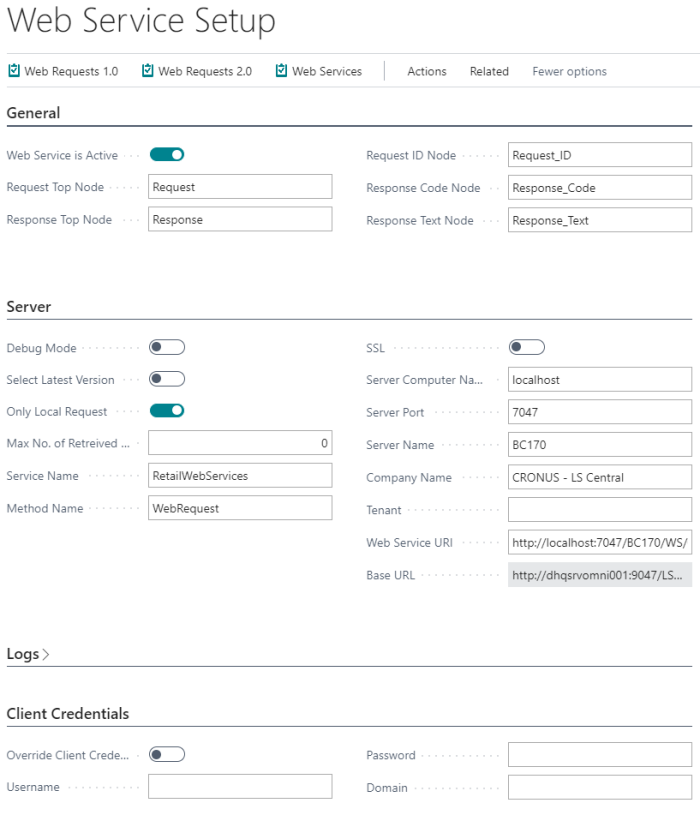
Task: Open the Related menu
Action: (x=489, y=71)
